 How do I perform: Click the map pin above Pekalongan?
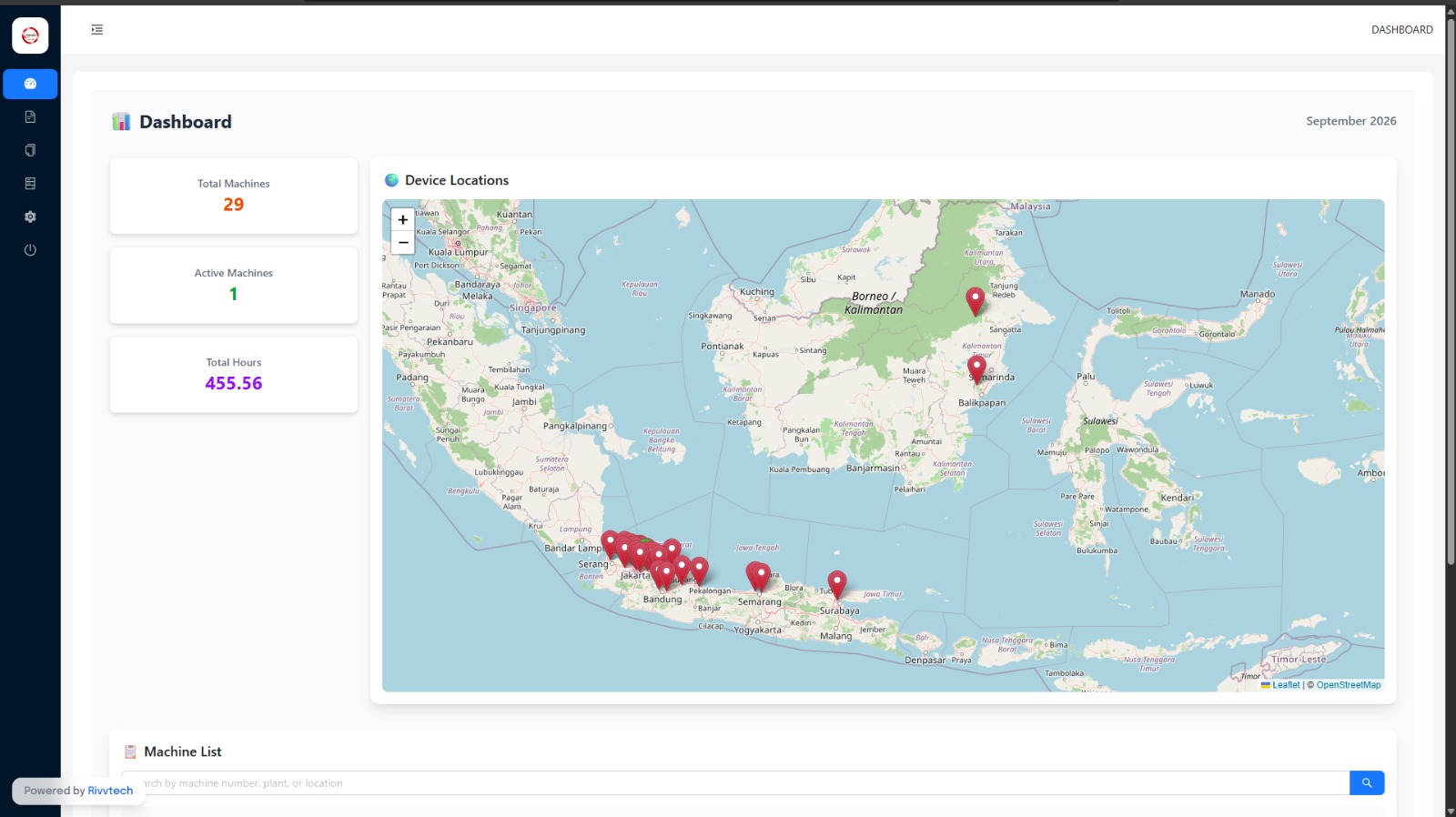coord(699,570)
